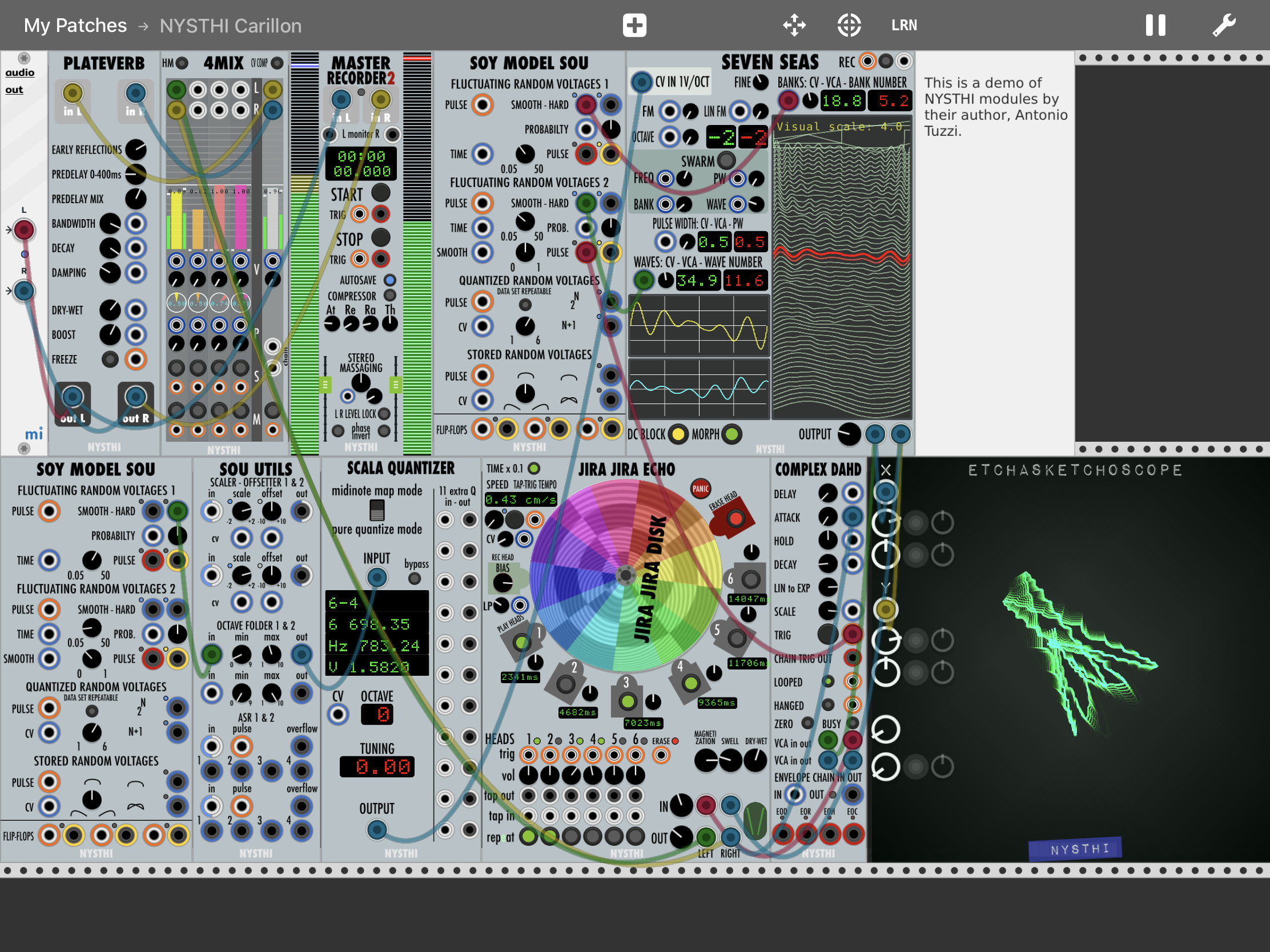Image resolution: width=1270 pixels, height=952 pixels.
Task: Click the Scala TUNING 0.00 display
Action: tap(377, 767)
